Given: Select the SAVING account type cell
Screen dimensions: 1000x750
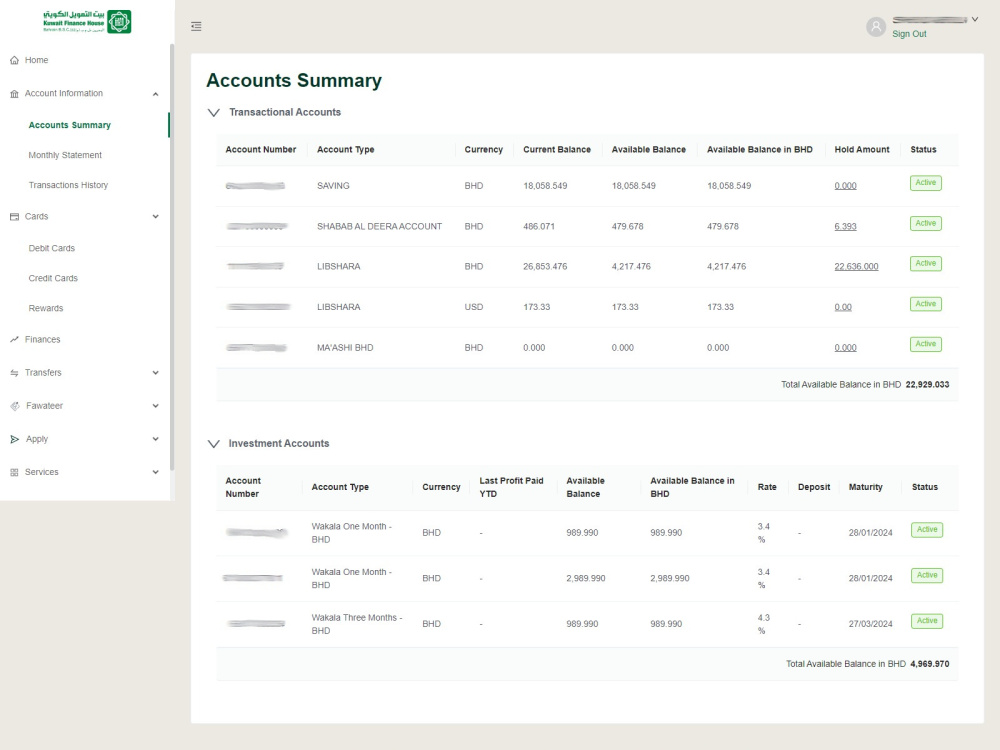Looking at the screenshot, I should [x=333, y=186].
